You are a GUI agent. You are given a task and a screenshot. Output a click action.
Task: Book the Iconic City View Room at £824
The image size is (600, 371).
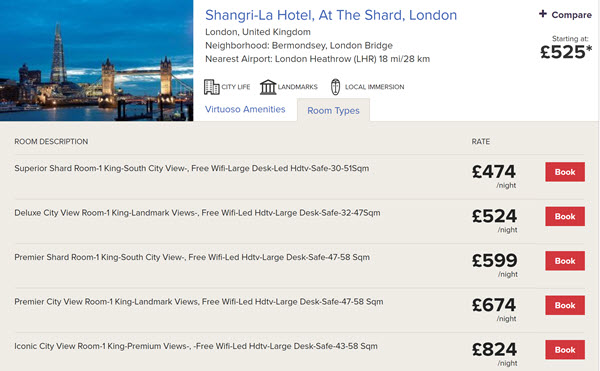(565, 350)
